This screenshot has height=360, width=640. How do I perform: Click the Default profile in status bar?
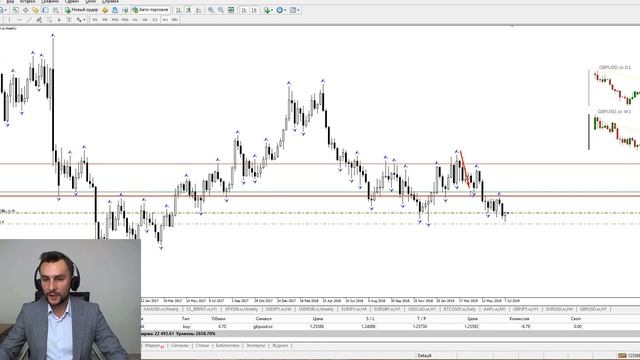(x=424, y=356)
